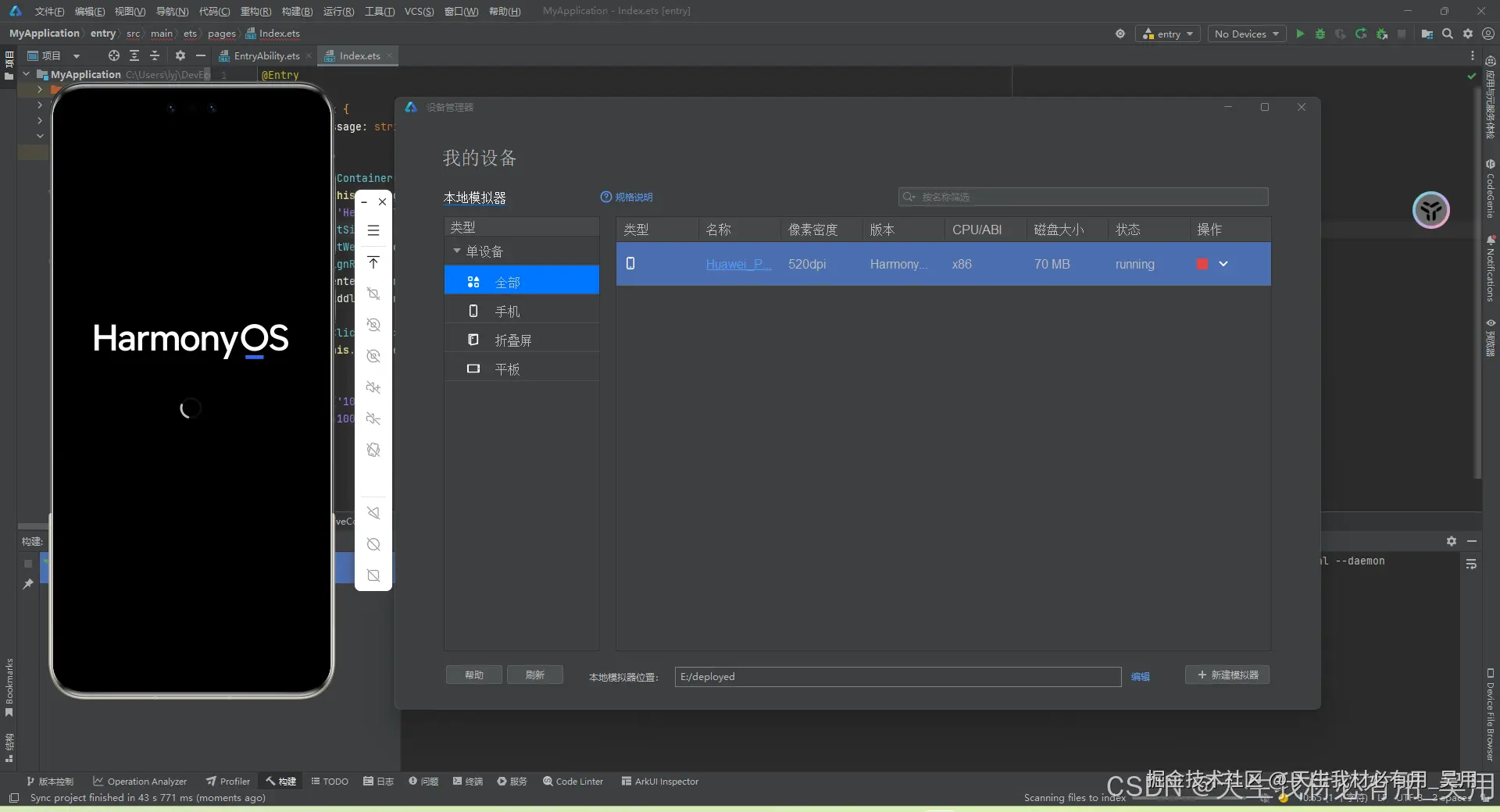Open the emulator toolbar hamburger menu
This screenshot has width=1500, height=812.
coord(373,230)
